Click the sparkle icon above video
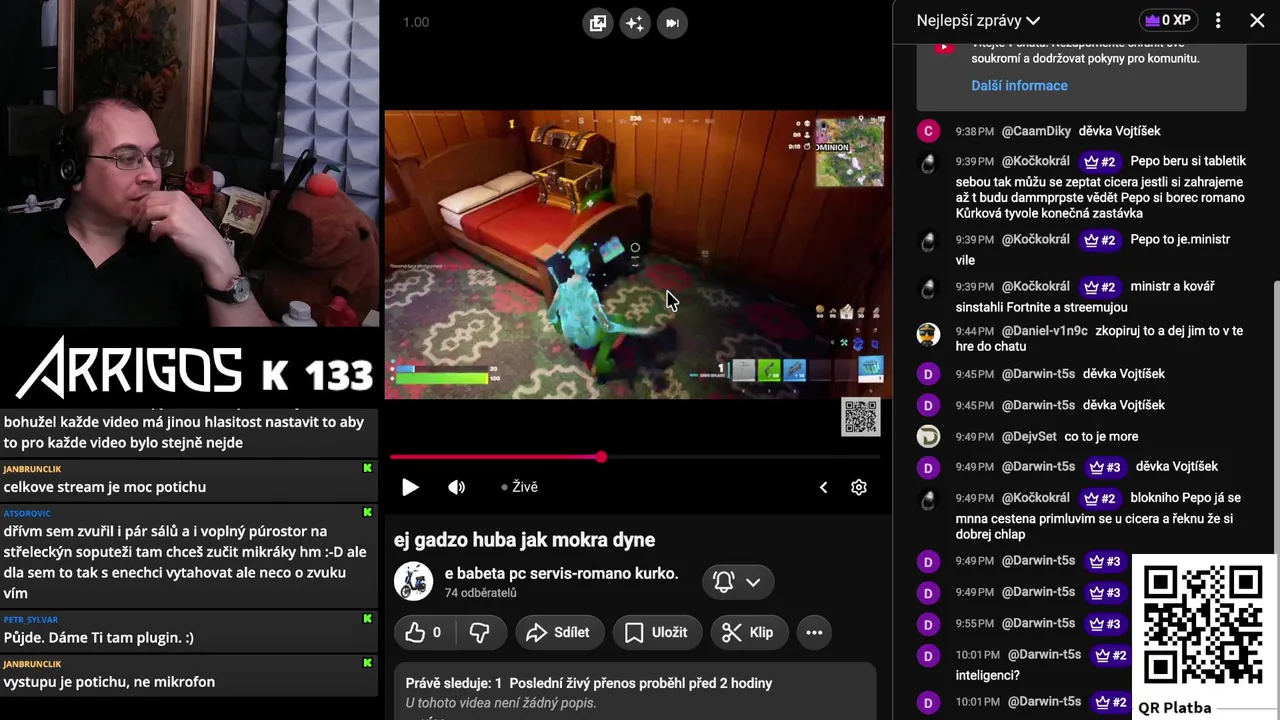Viewport: 1280px width, 720px height. pos(635,23)
